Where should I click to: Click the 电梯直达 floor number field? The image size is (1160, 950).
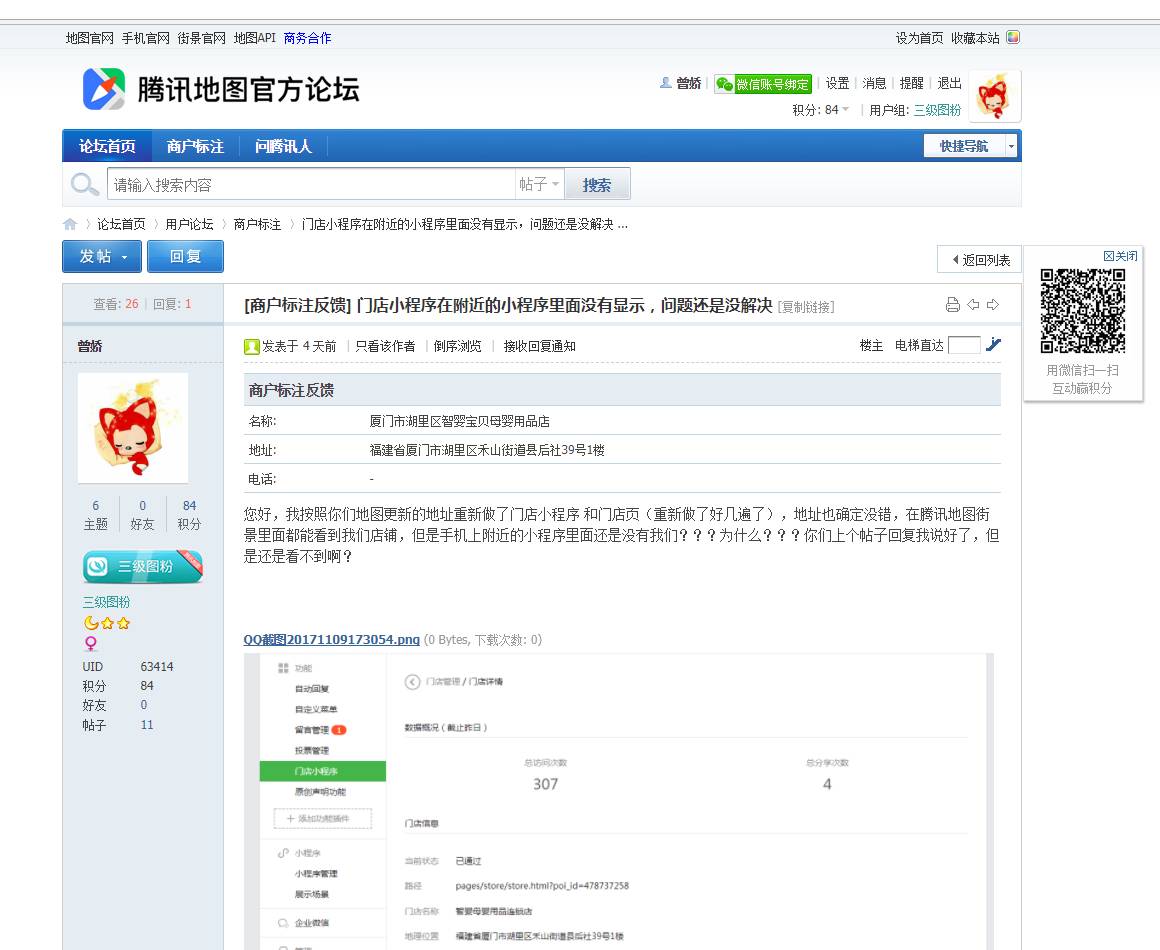point(964,345)
